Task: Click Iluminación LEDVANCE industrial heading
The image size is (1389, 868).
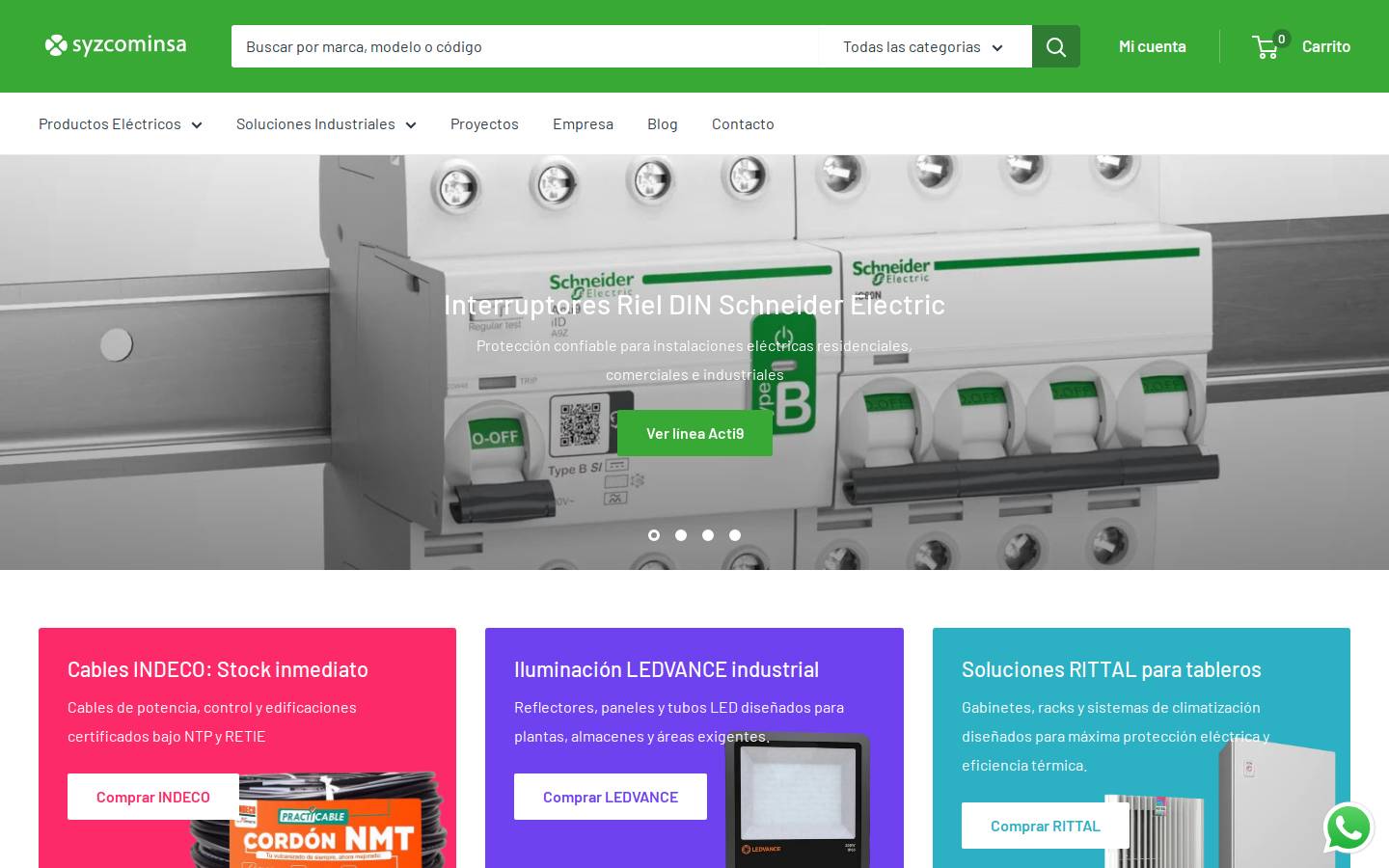Action: 667,669
